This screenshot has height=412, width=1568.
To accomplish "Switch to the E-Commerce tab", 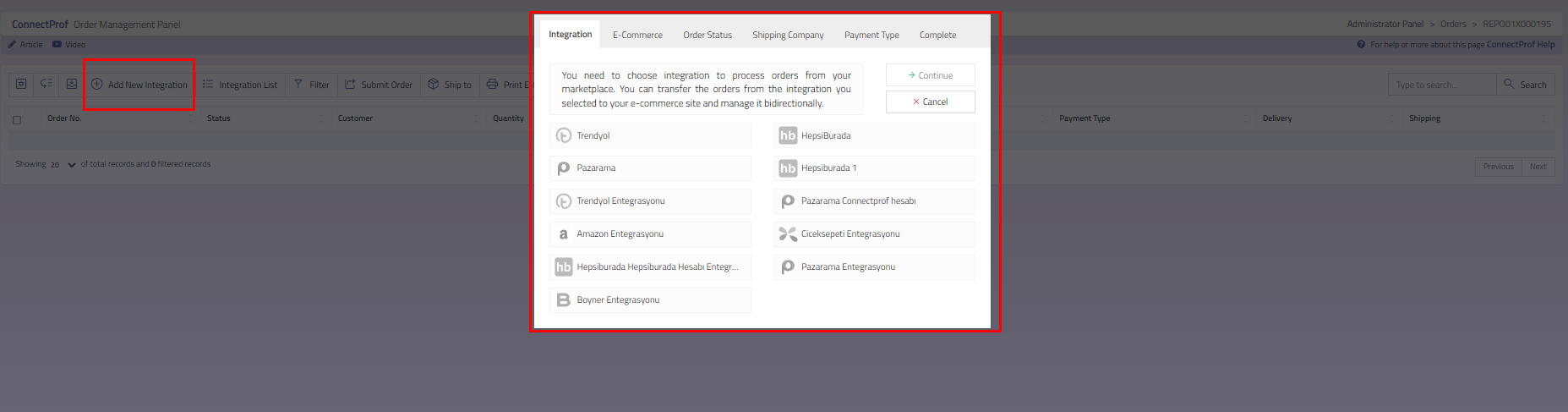I will 637,36.
